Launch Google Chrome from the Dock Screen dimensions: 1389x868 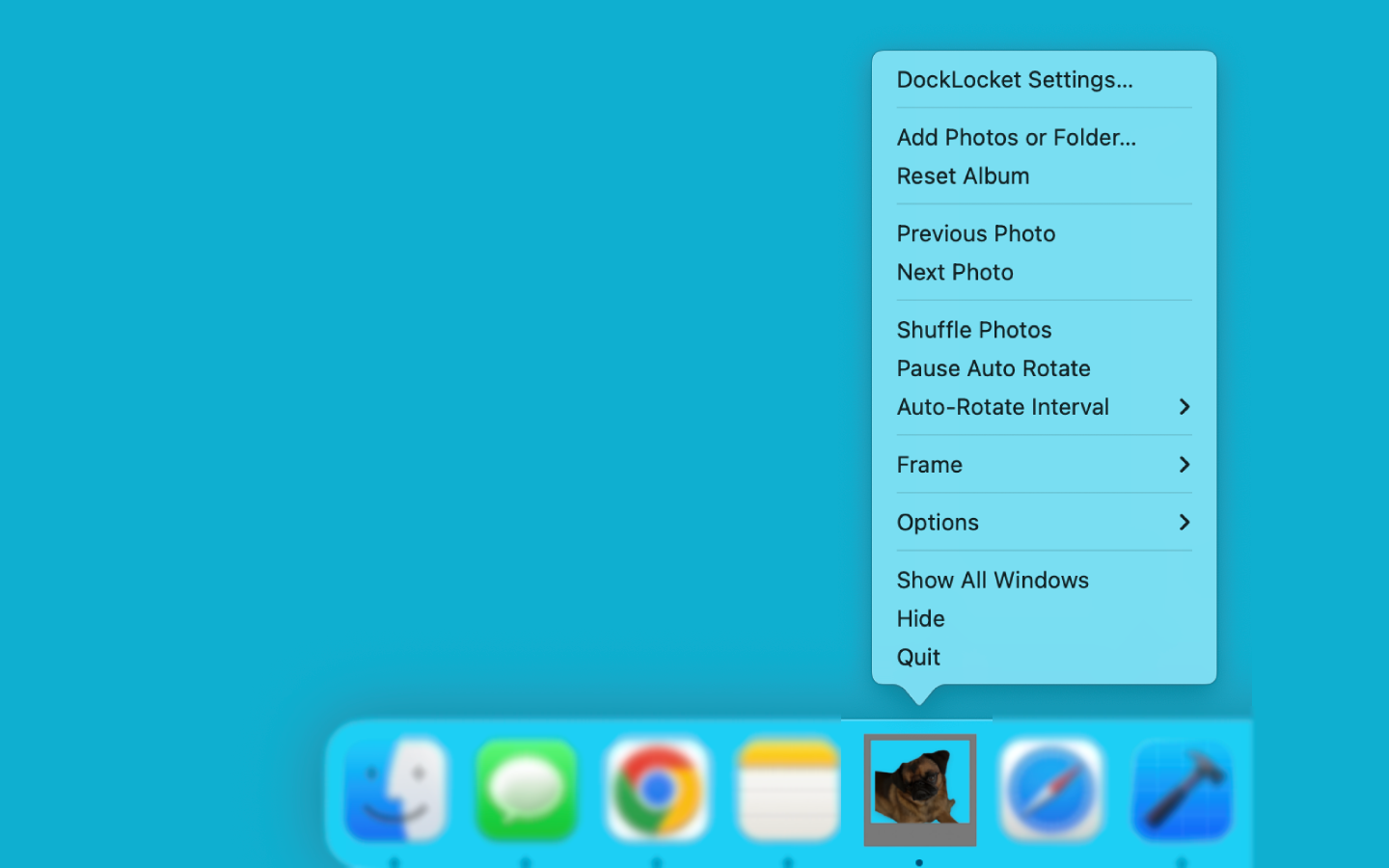pyautogui.click(x=658, y=788)
